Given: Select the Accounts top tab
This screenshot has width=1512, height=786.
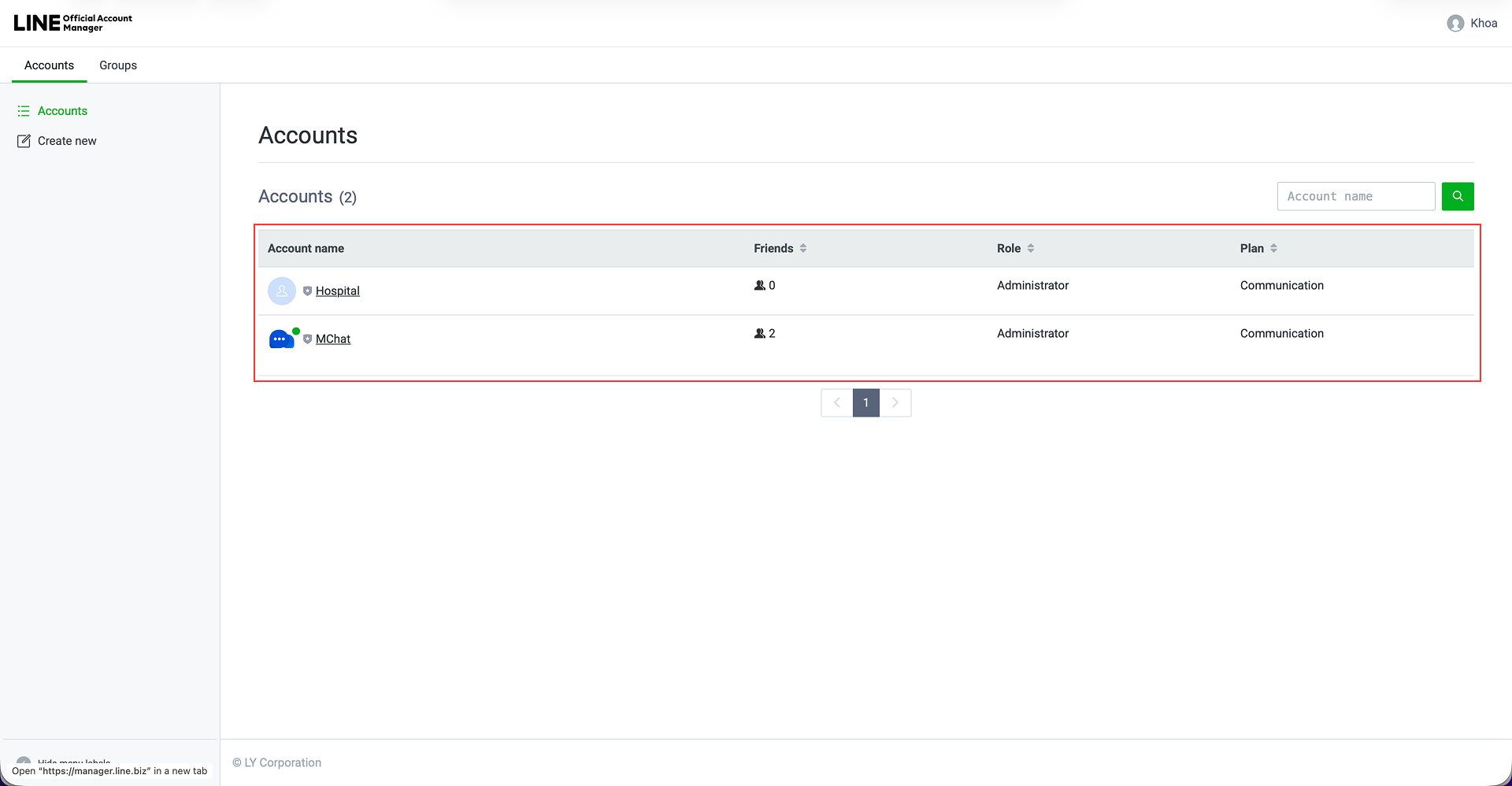Looking at the screenshot, I should [x=49, y=65].
